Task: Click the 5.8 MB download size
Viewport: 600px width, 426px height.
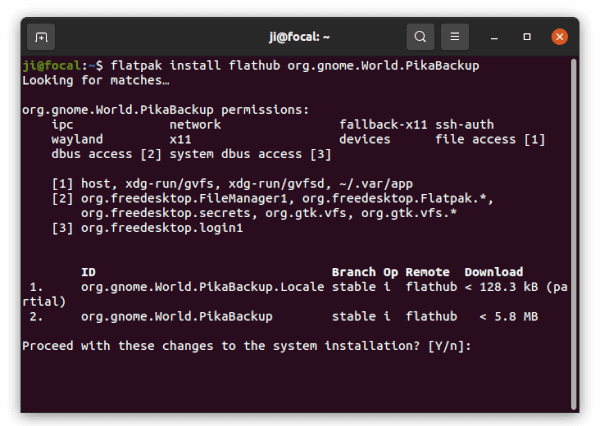Action: [516, 317]
